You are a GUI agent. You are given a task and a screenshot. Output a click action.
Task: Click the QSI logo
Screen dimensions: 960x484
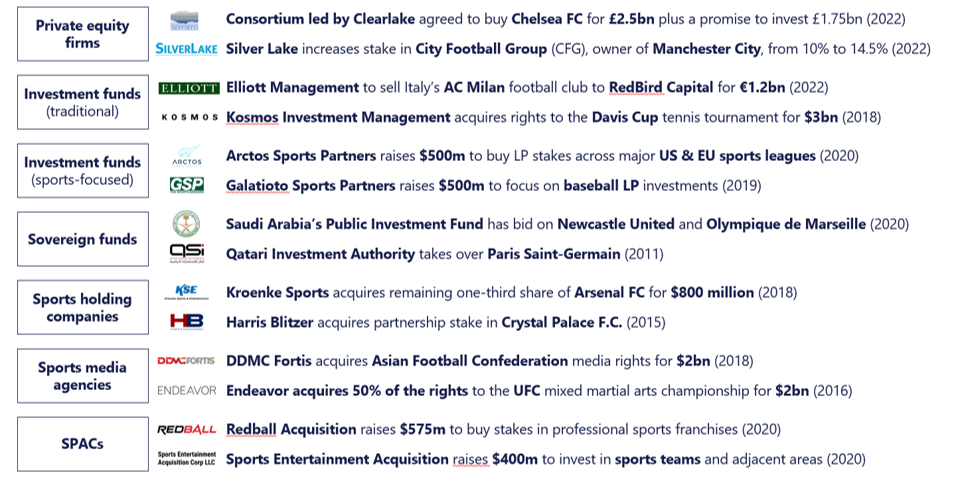(x=187, y=253)
